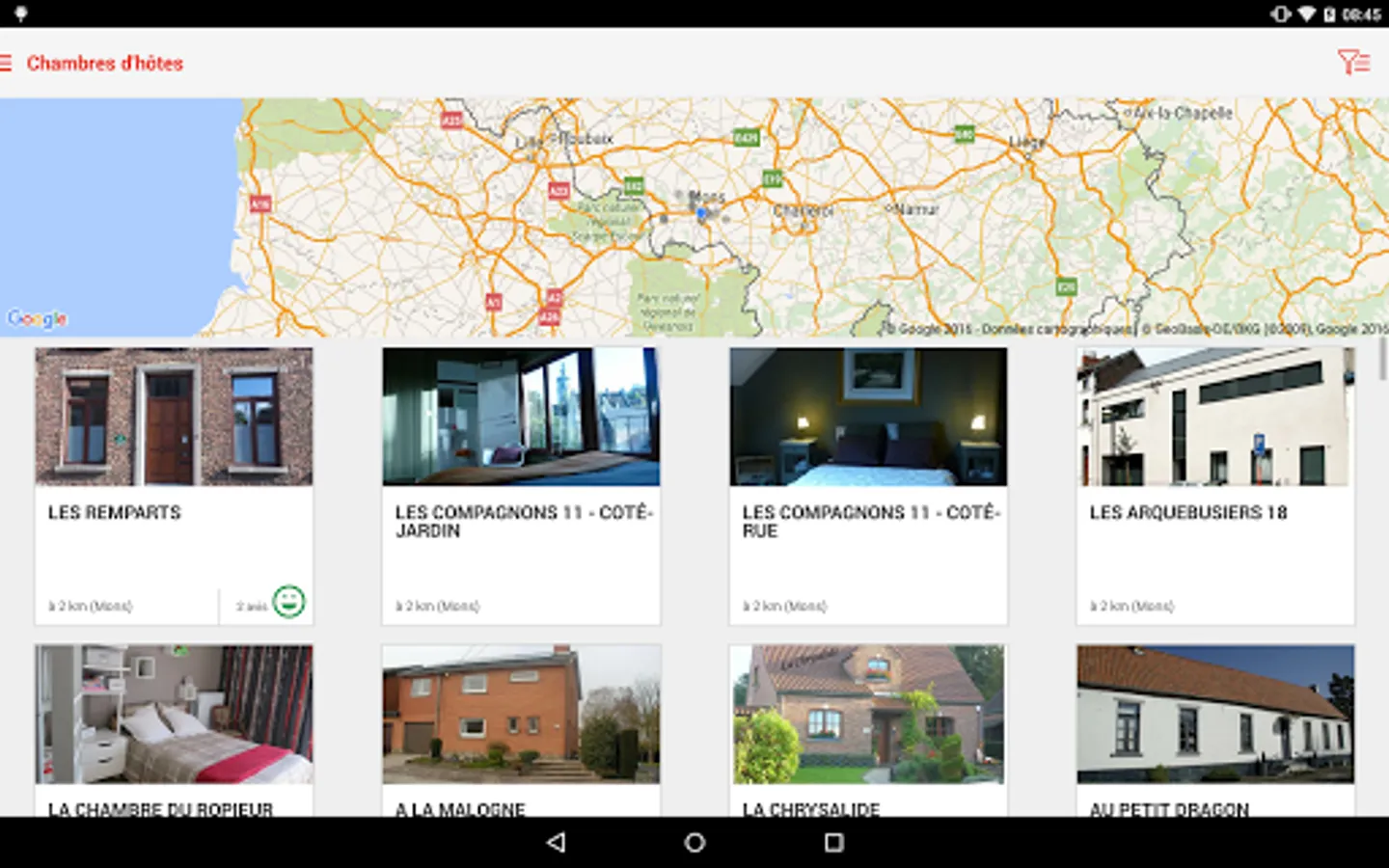Click the map copyright attribution text
The height and width of the screenshot is (868, 1389).
[x=1136, y=329]
